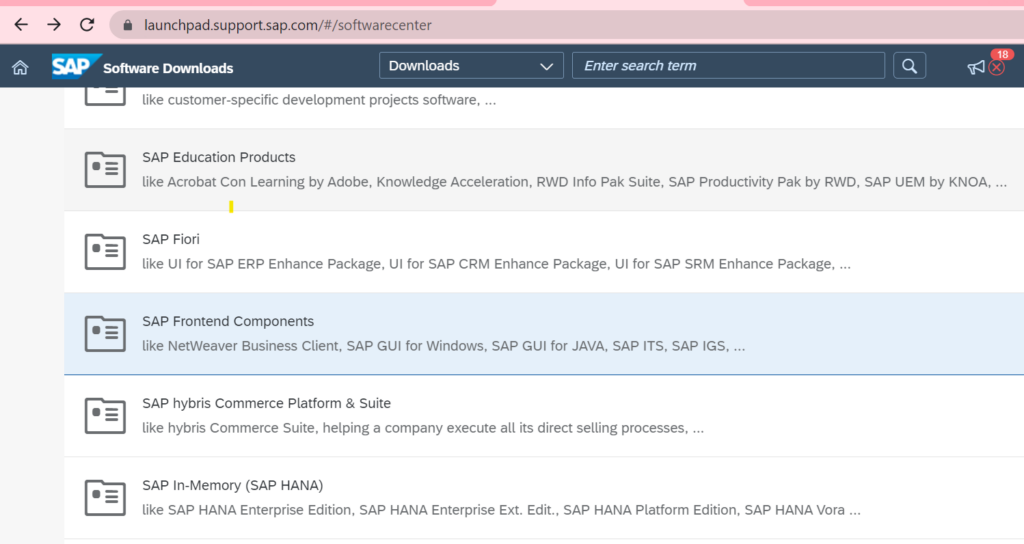Click the SAP In-Memory folder icon

coord(105,497)
